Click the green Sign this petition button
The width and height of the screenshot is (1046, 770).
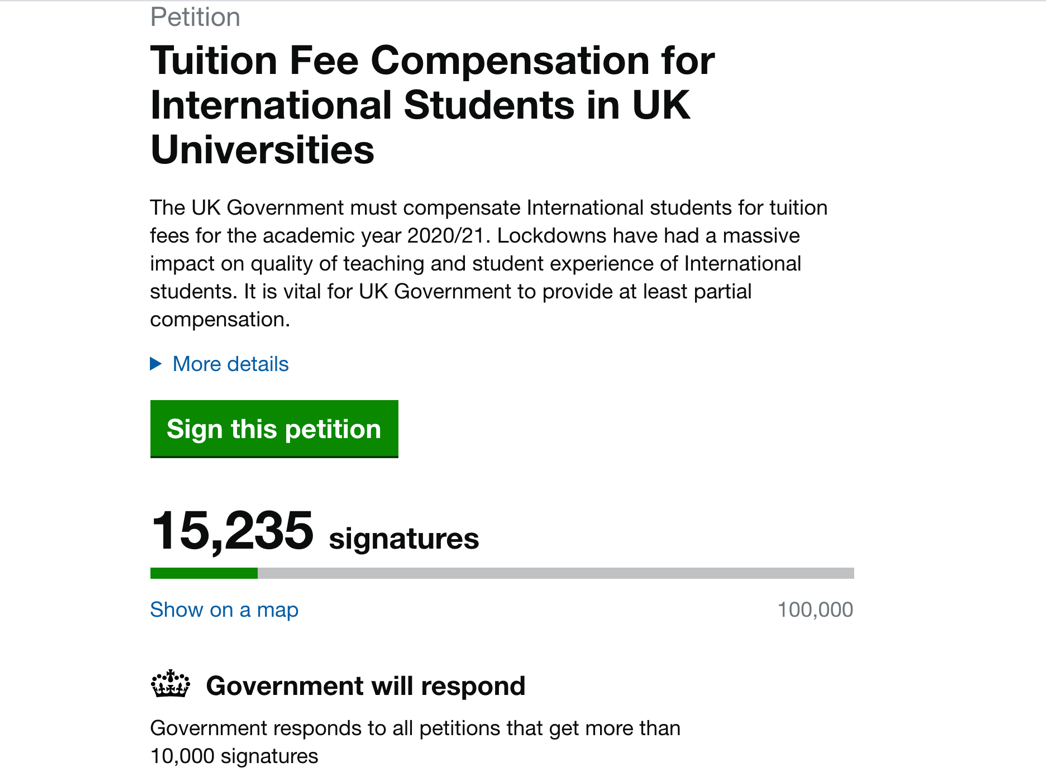274,428
